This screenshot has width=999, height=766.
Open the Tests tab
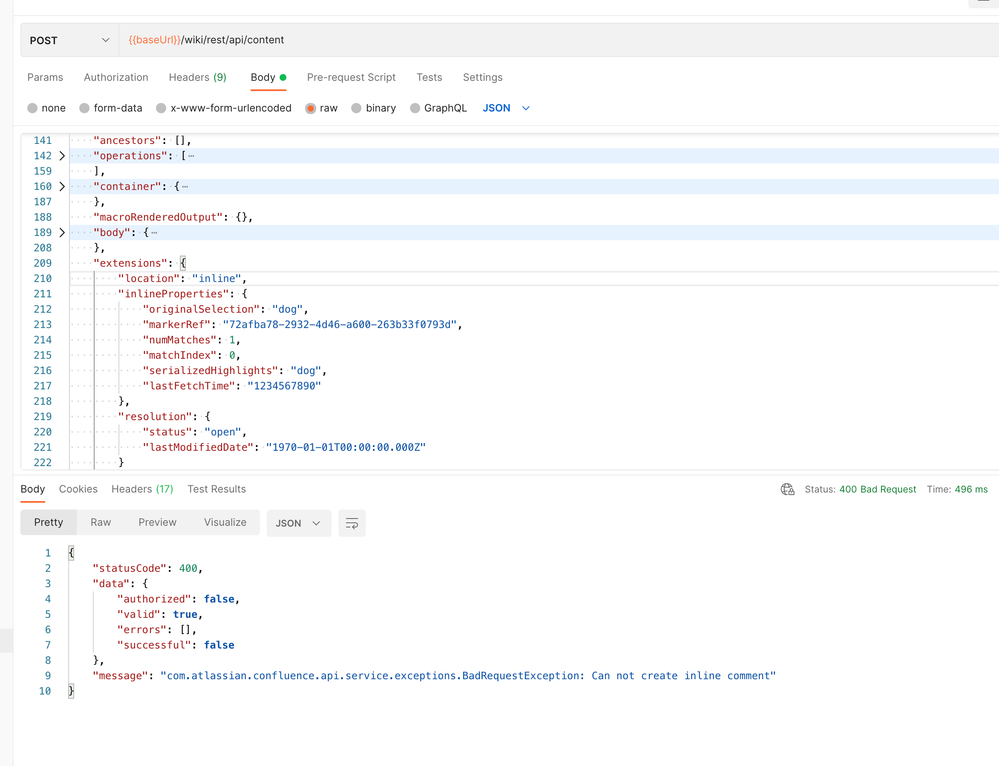(429, 77)
